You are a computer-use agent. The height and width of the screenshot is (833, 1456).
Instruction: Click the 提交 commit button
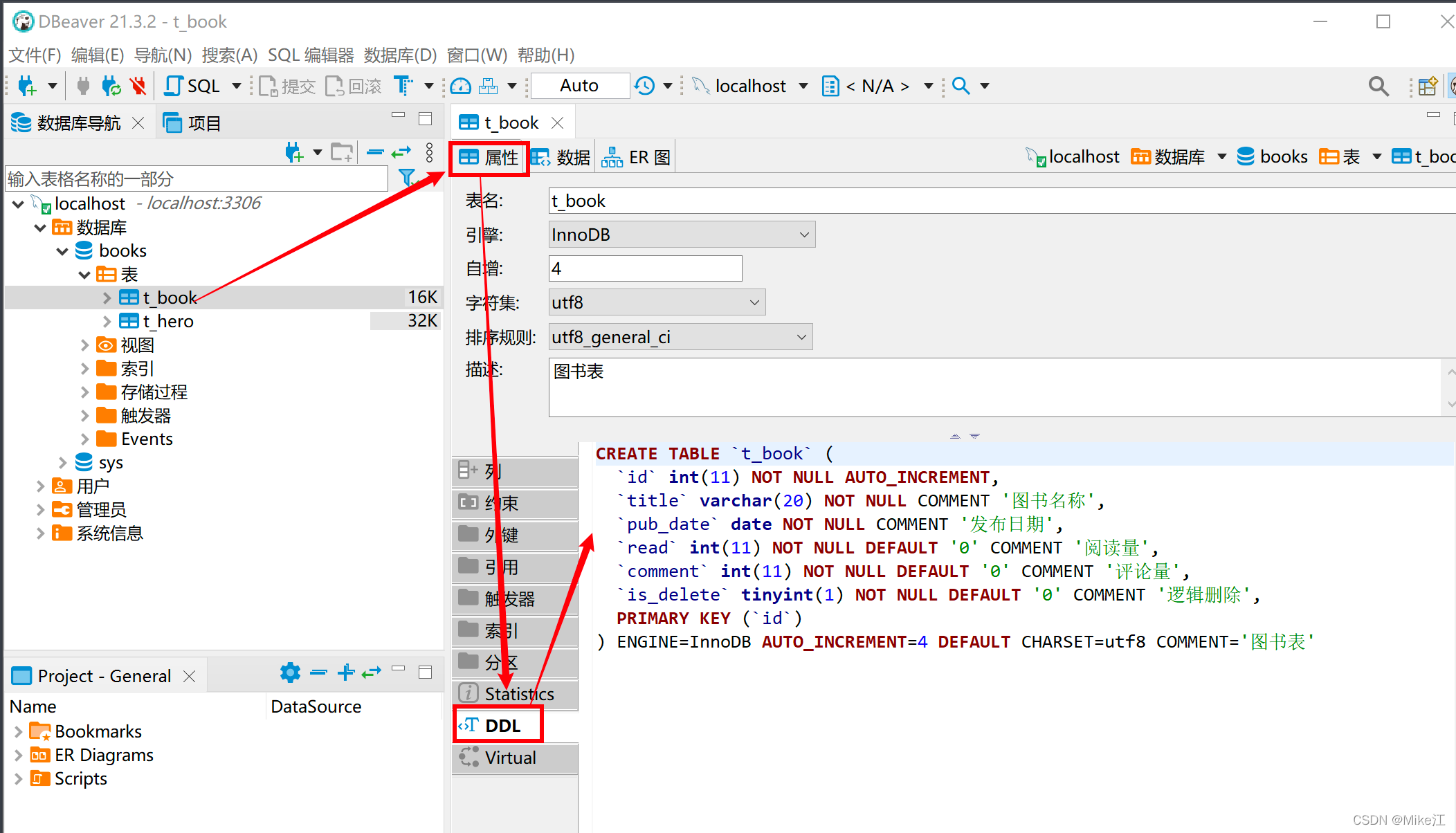(x=288, y=86)
